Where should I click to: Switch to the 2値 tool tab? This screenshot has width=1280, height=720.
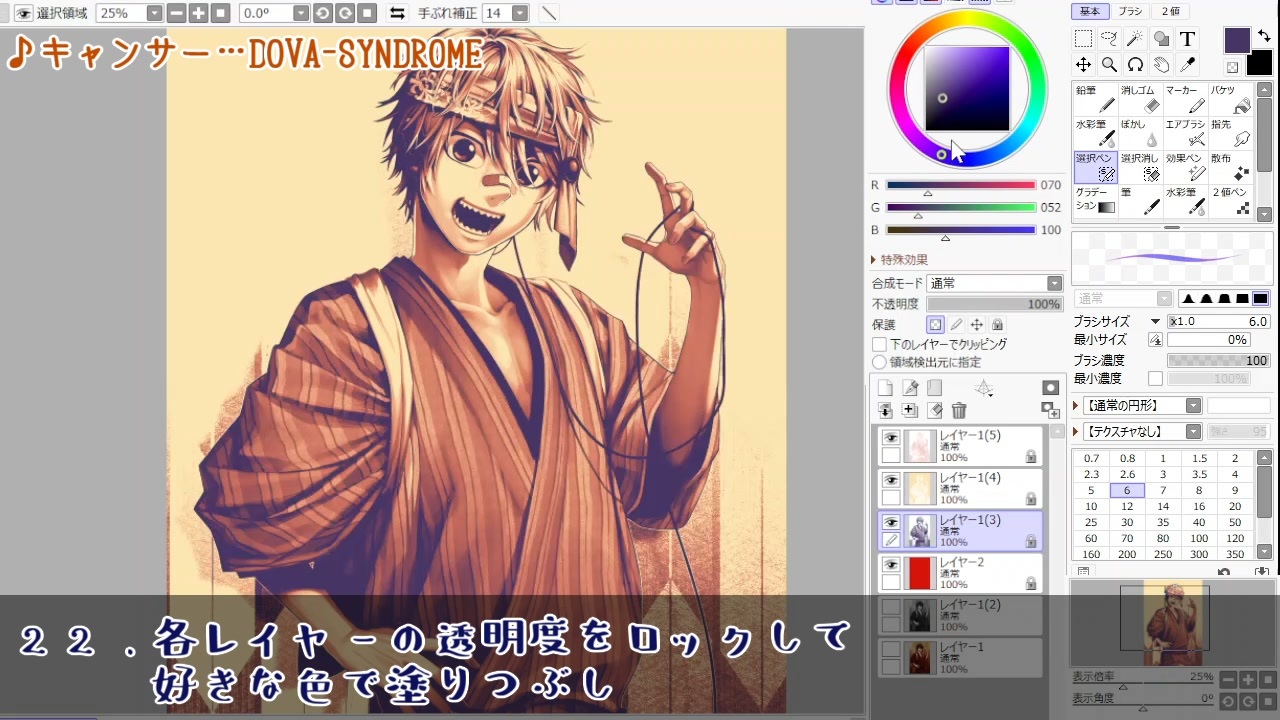pyautogui.click(x=1170, y=11)
